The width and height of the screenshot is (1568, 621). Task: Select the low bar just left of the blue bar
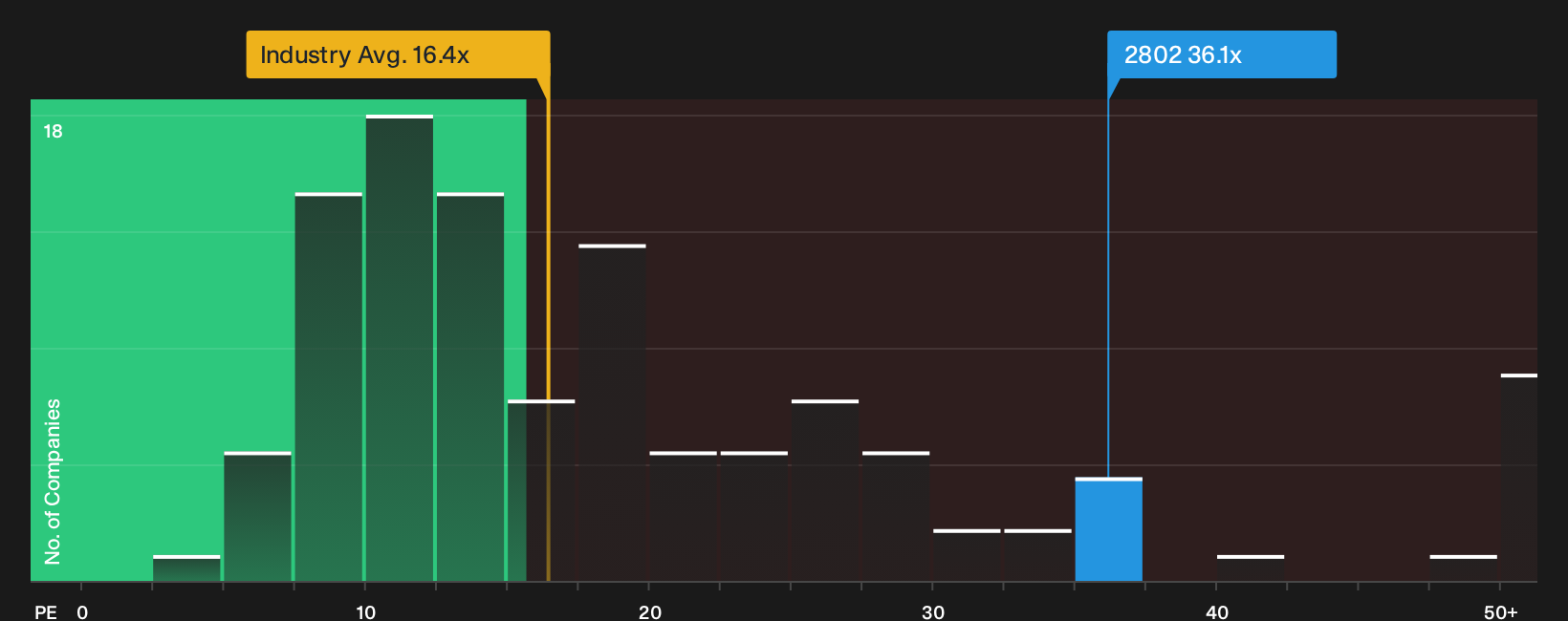coord(1037,555)
